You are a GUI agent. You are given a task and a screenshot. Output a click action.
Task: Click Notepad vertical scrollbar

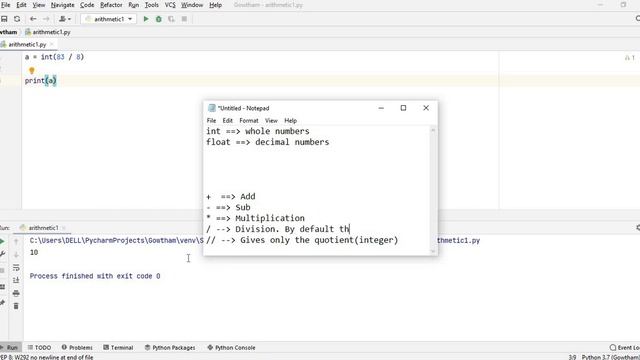point(433,190)
